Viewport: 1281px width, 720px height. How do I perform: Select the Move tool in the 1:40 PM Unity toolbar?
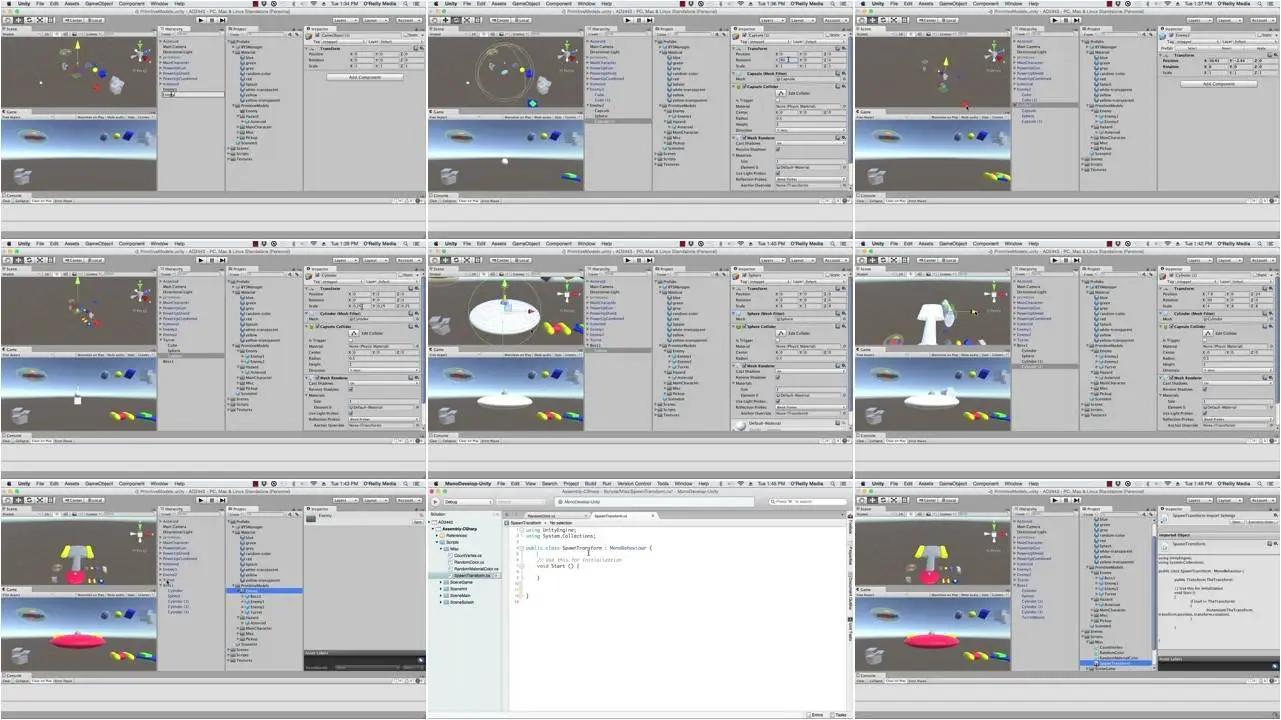445,260
